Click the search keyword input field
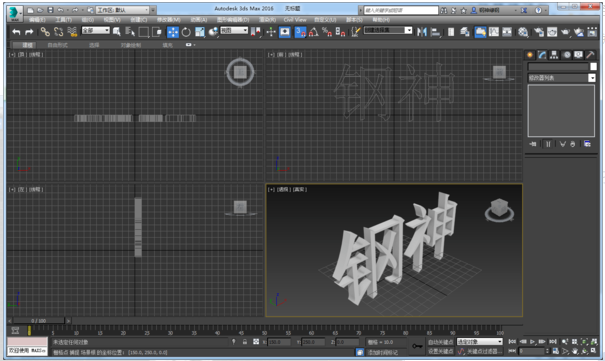Viewport: 605px width, 361px height. 401,10
